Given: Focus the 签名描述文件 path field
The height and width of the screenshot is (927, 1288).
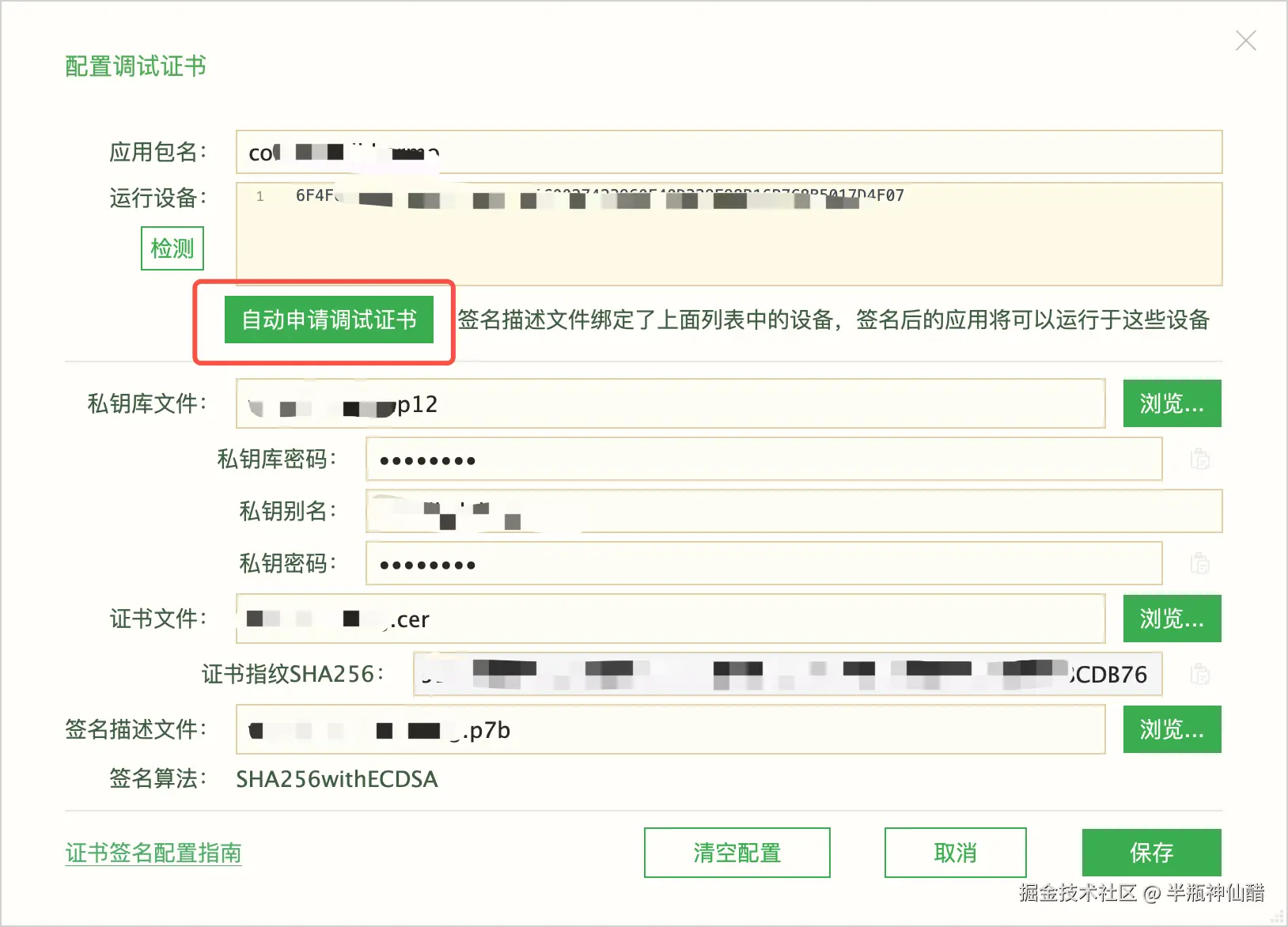Looking at the screenshot, I should [x=670, y=729].
